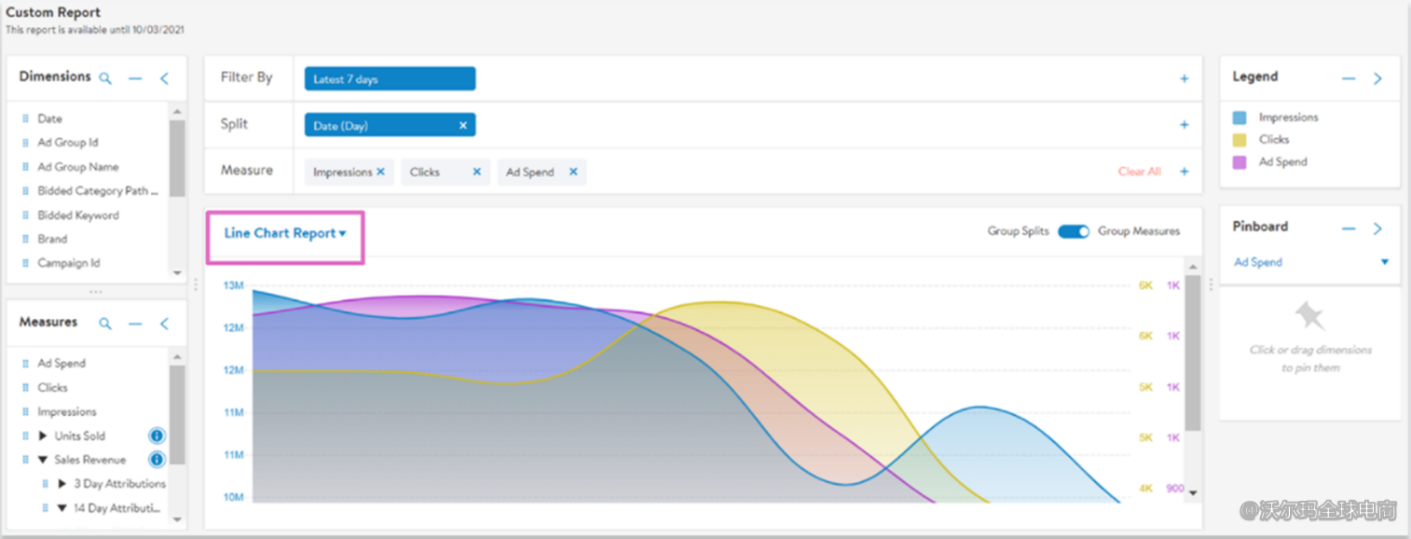This screenshot has width=1411, height=539.
Task: Collapse Dimensions panel using left chevron
Action: coord(164,78)
